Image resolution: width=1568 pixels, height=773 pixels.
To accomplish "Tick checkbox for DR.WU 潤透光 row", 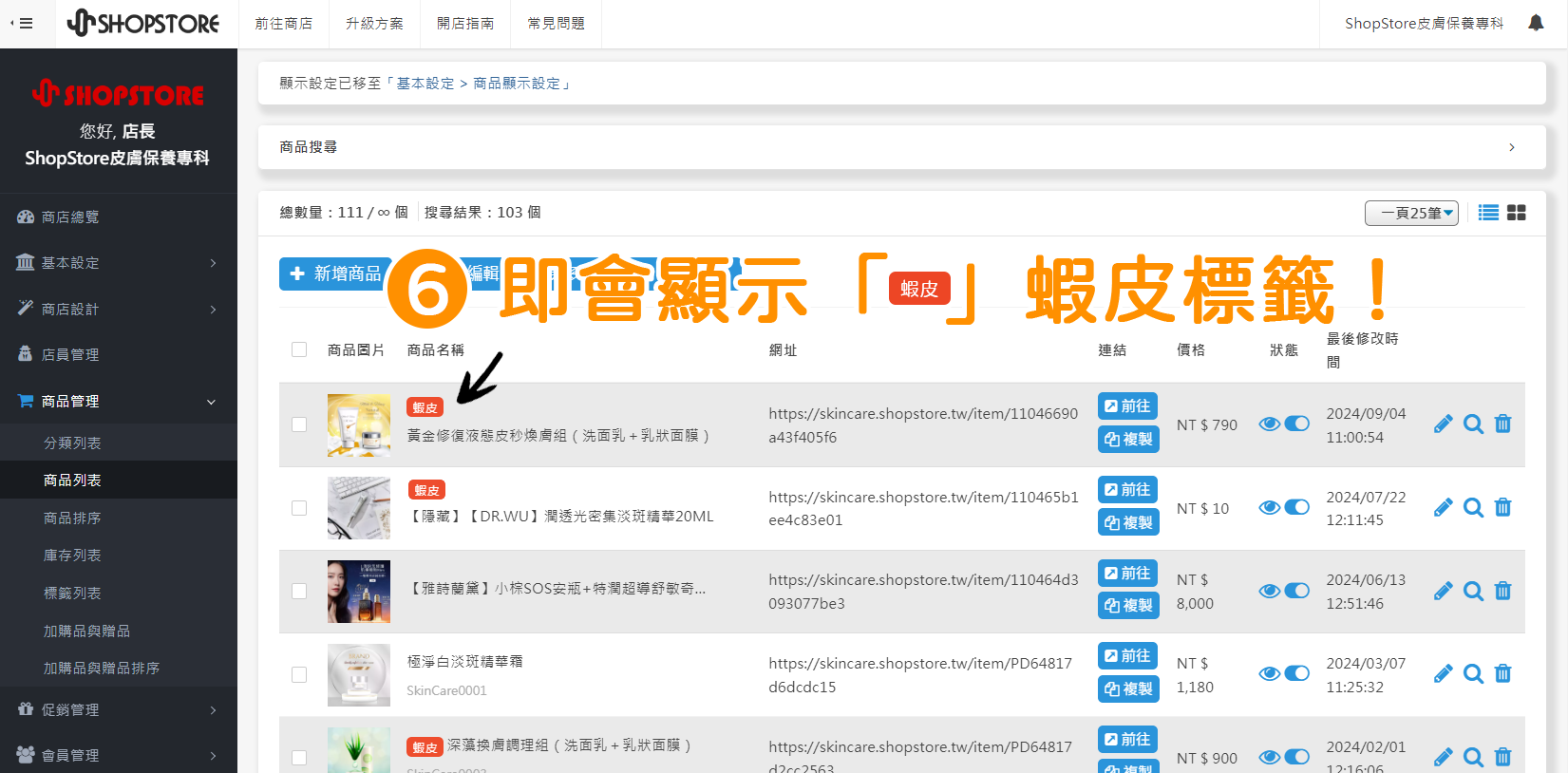I will [299, 508].
